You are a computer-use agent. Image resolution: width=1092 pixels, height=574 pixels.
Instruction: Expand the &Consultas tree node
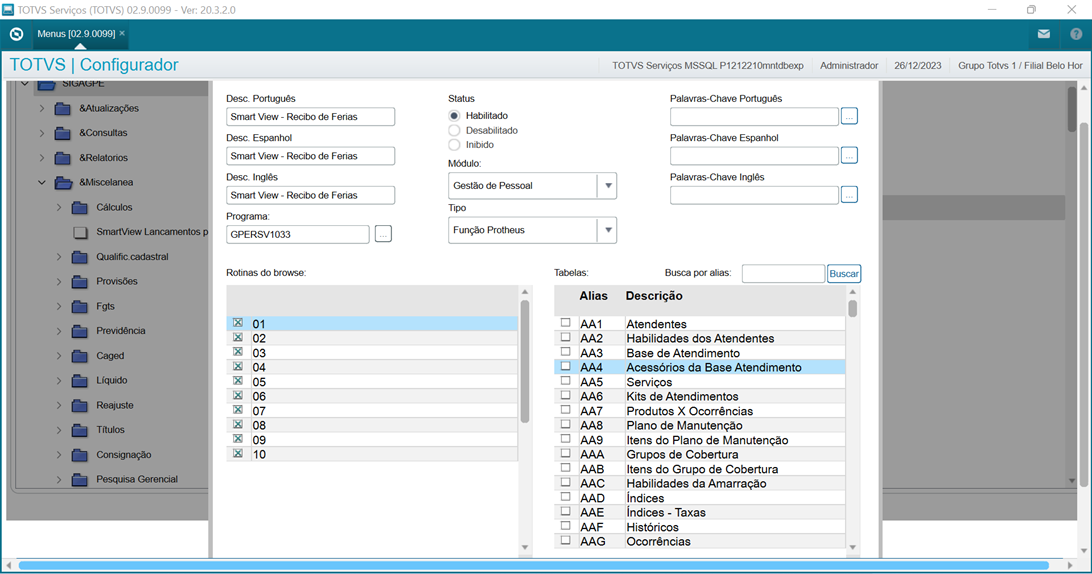(x=42, y=133)
